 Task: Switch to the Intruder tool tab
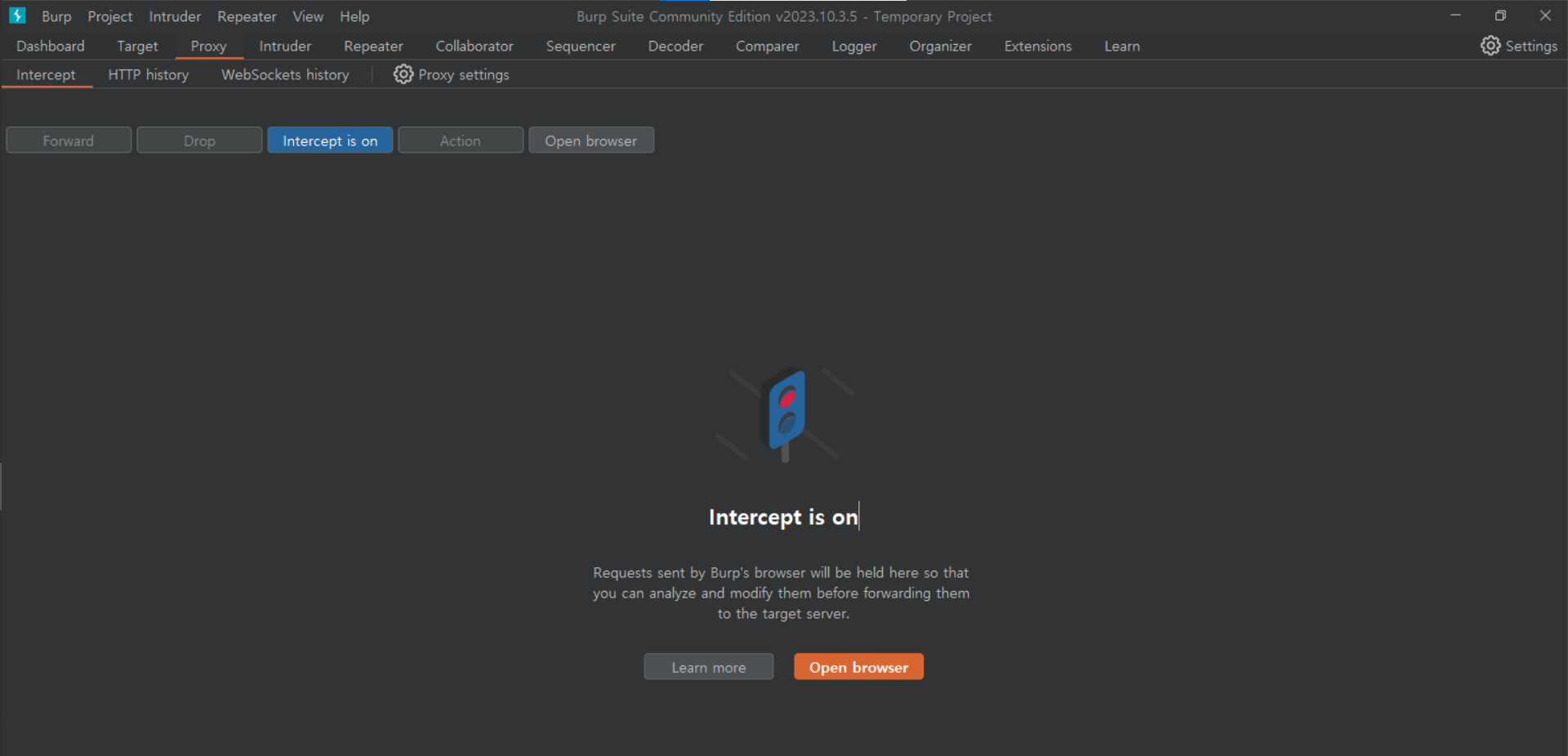click(285, 46)
